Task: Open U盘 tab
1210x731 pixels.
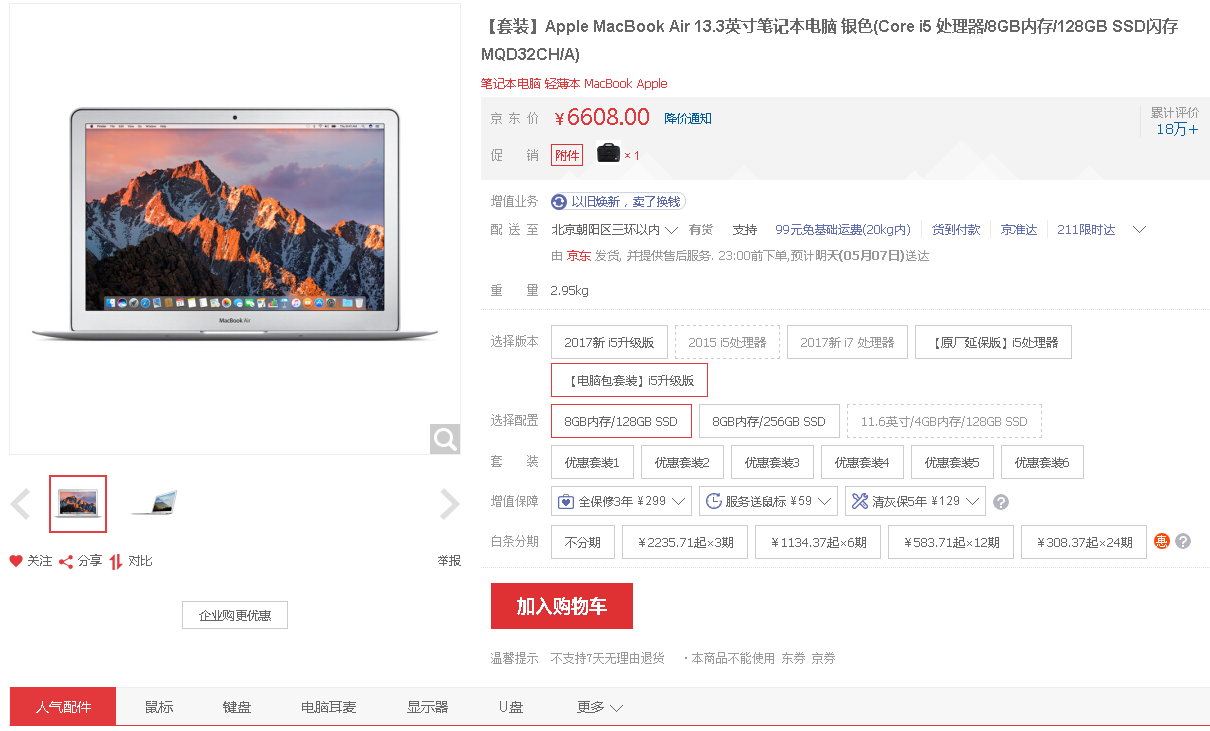Action: pyautogui.click(x=511, y=707)
